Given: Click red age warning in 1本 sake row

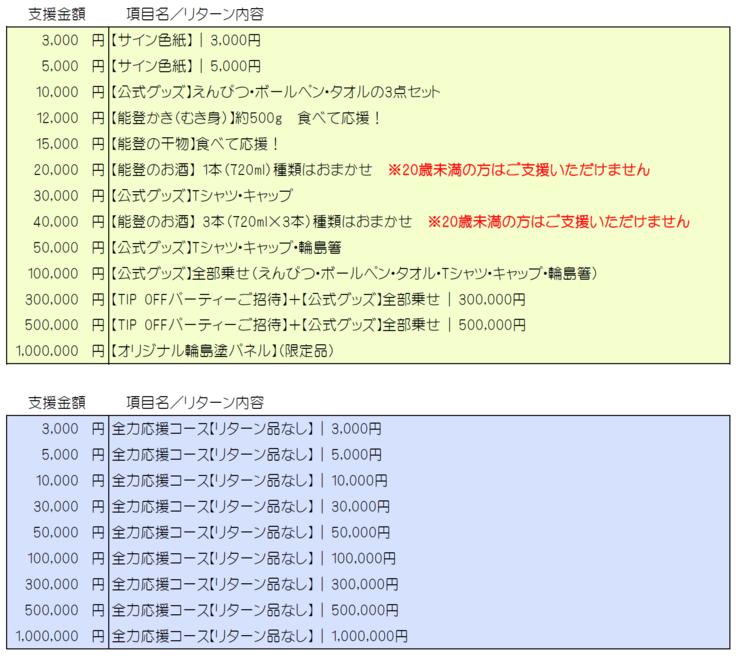Looking at the screenshot, I should (519, 170).
